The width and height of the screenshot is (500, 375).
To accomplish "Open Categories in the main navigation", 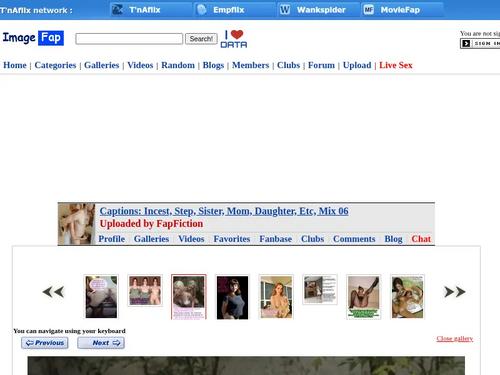I will (x=55, y=65).
